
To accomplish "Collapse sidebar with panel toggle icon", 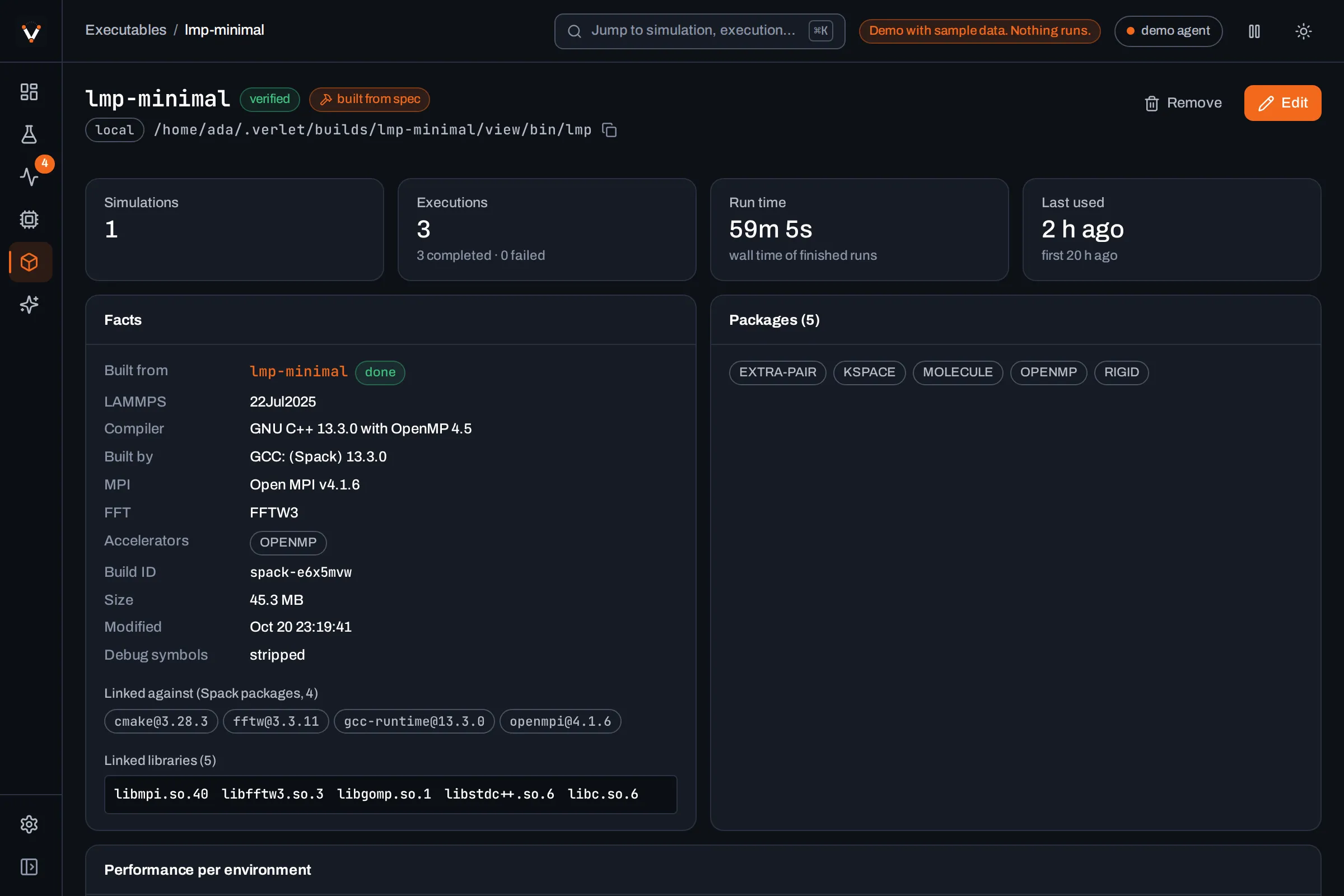I will point(29,867).
